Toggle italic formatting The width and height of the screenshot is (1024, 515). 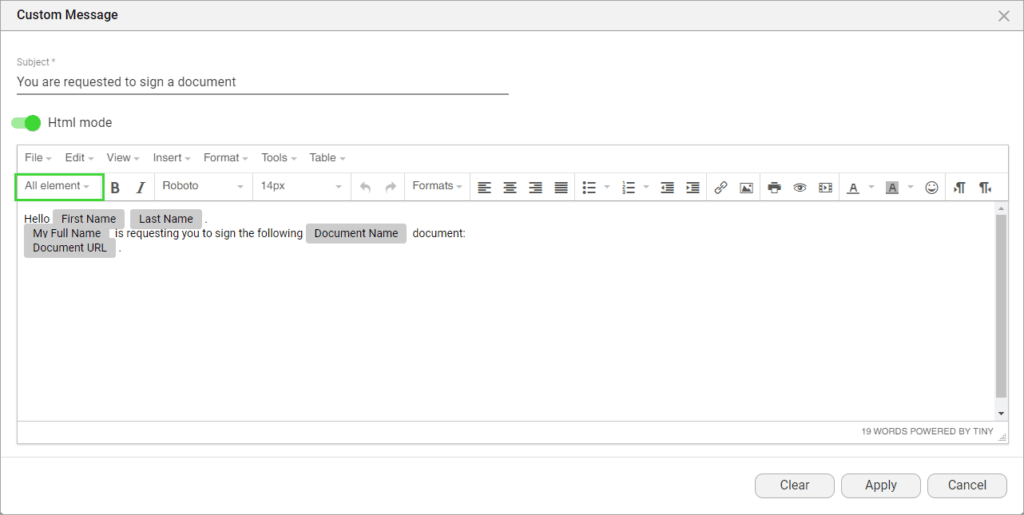(140, 187)
